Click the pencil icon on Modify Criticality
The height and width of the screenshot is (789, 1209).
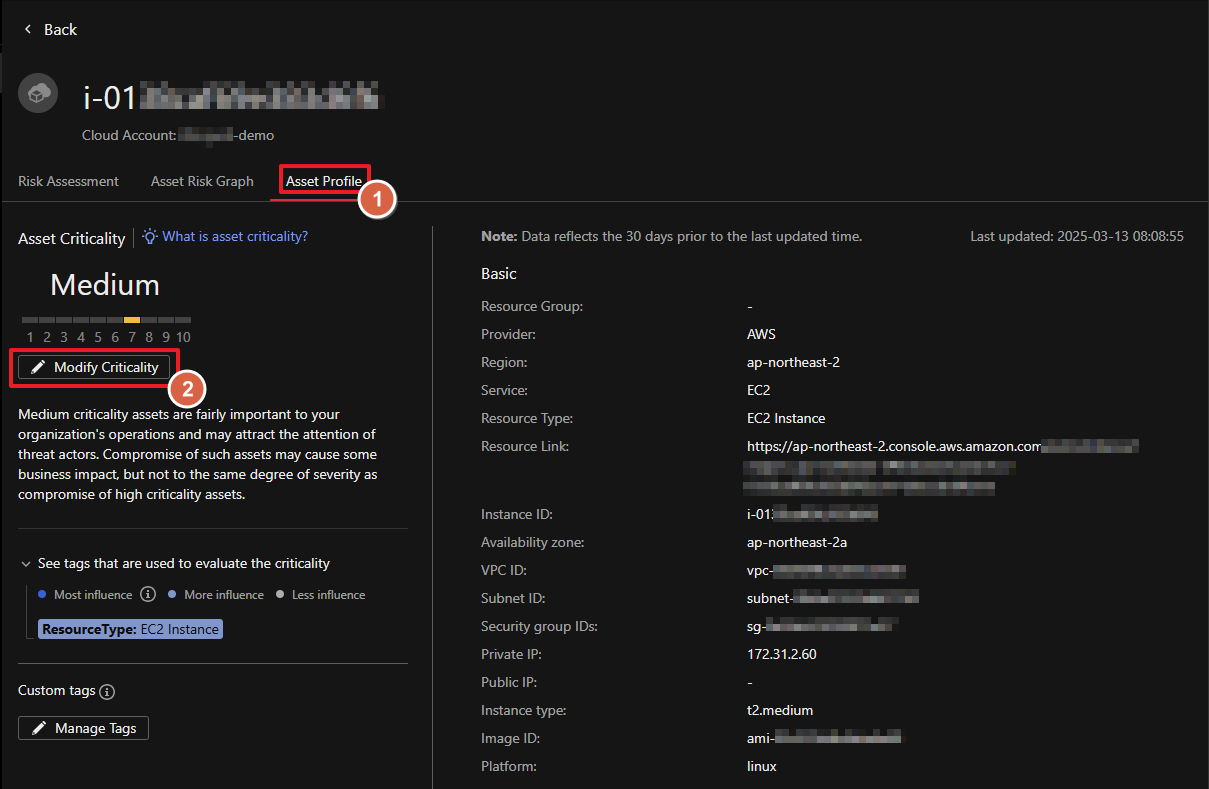coord(38,368)
